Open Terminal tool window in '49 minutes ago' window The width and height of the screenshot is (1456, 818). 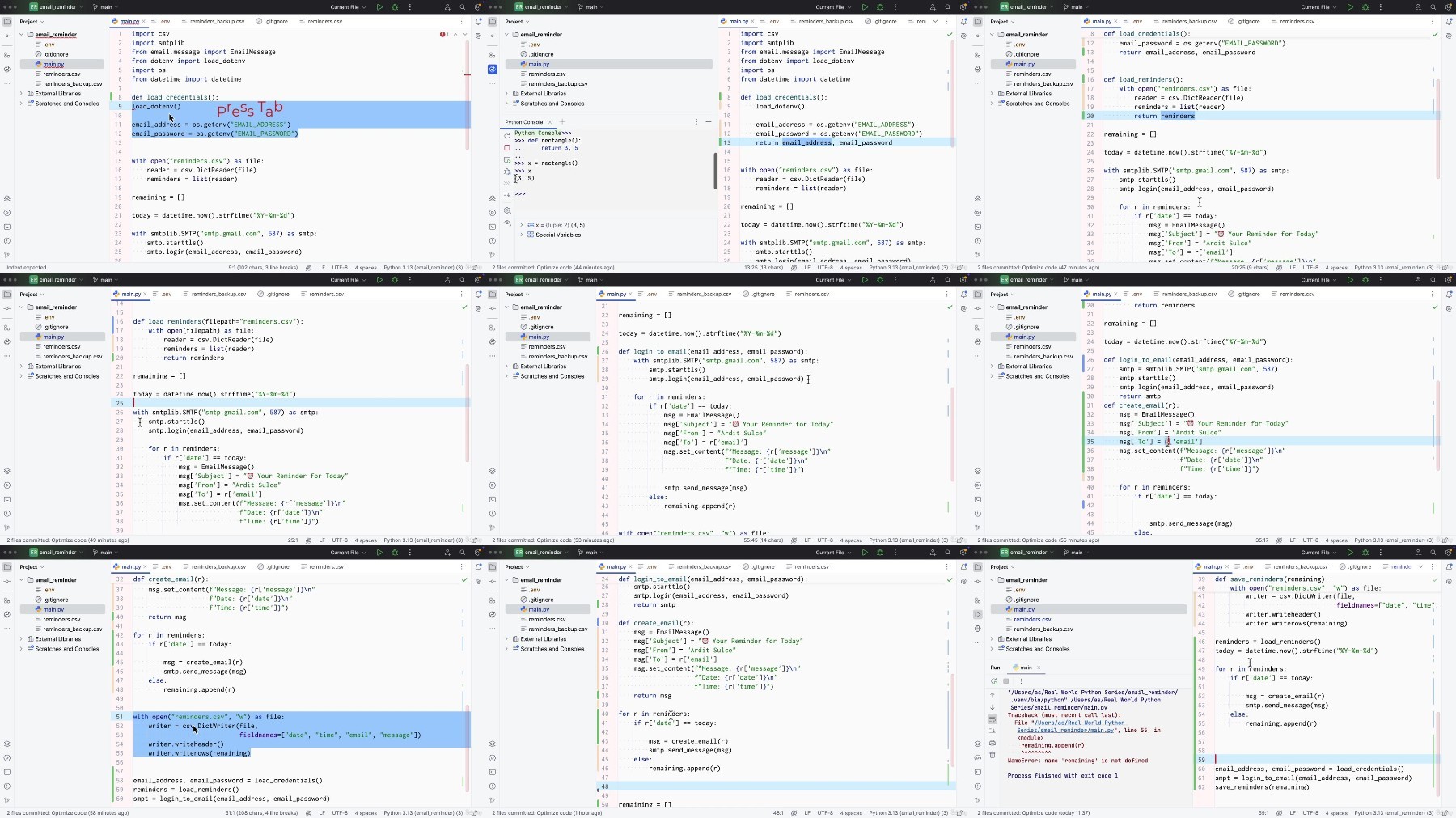(7, 499)
